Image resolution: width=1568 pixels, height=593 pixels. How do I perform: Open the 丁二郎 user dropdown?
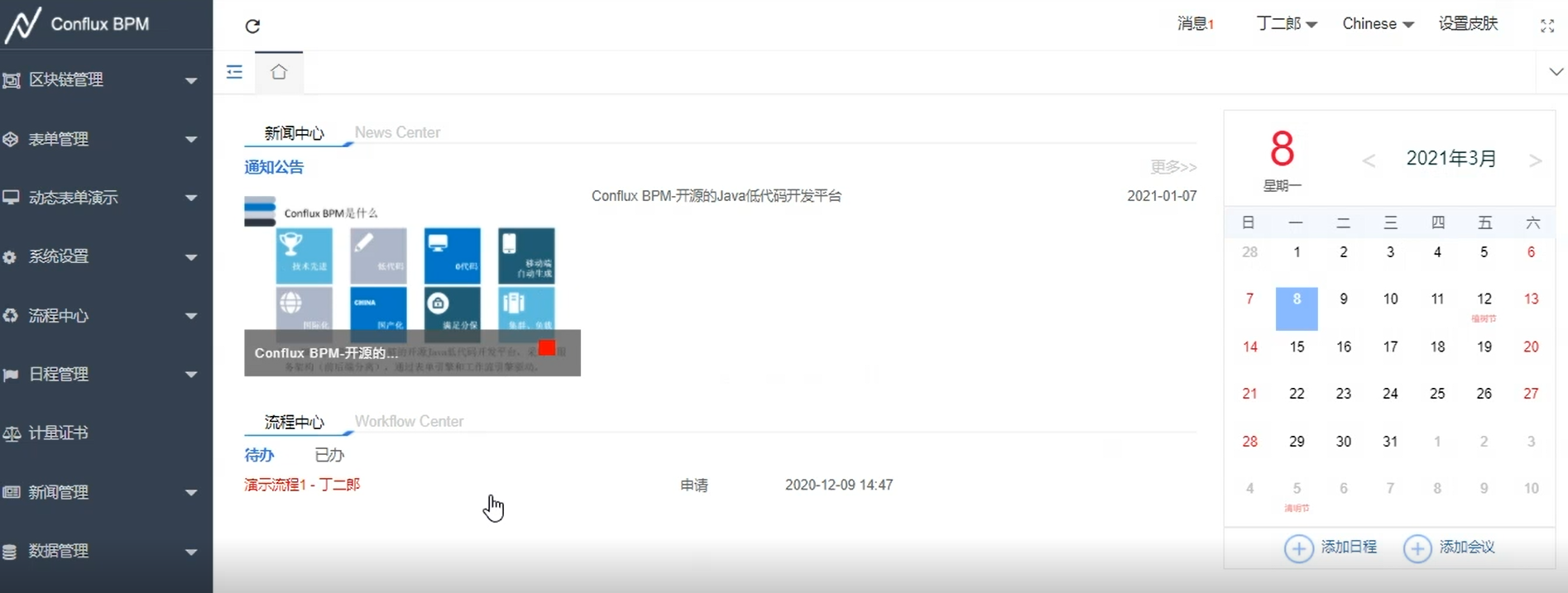[x=1287, y=24]
